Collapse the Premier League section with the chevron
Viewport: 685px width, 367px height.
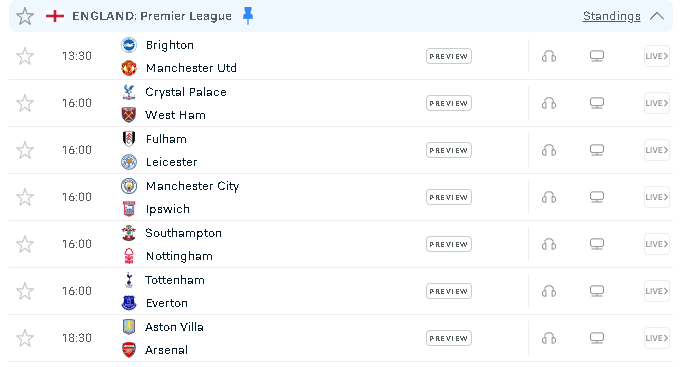[x=657, y=16]
